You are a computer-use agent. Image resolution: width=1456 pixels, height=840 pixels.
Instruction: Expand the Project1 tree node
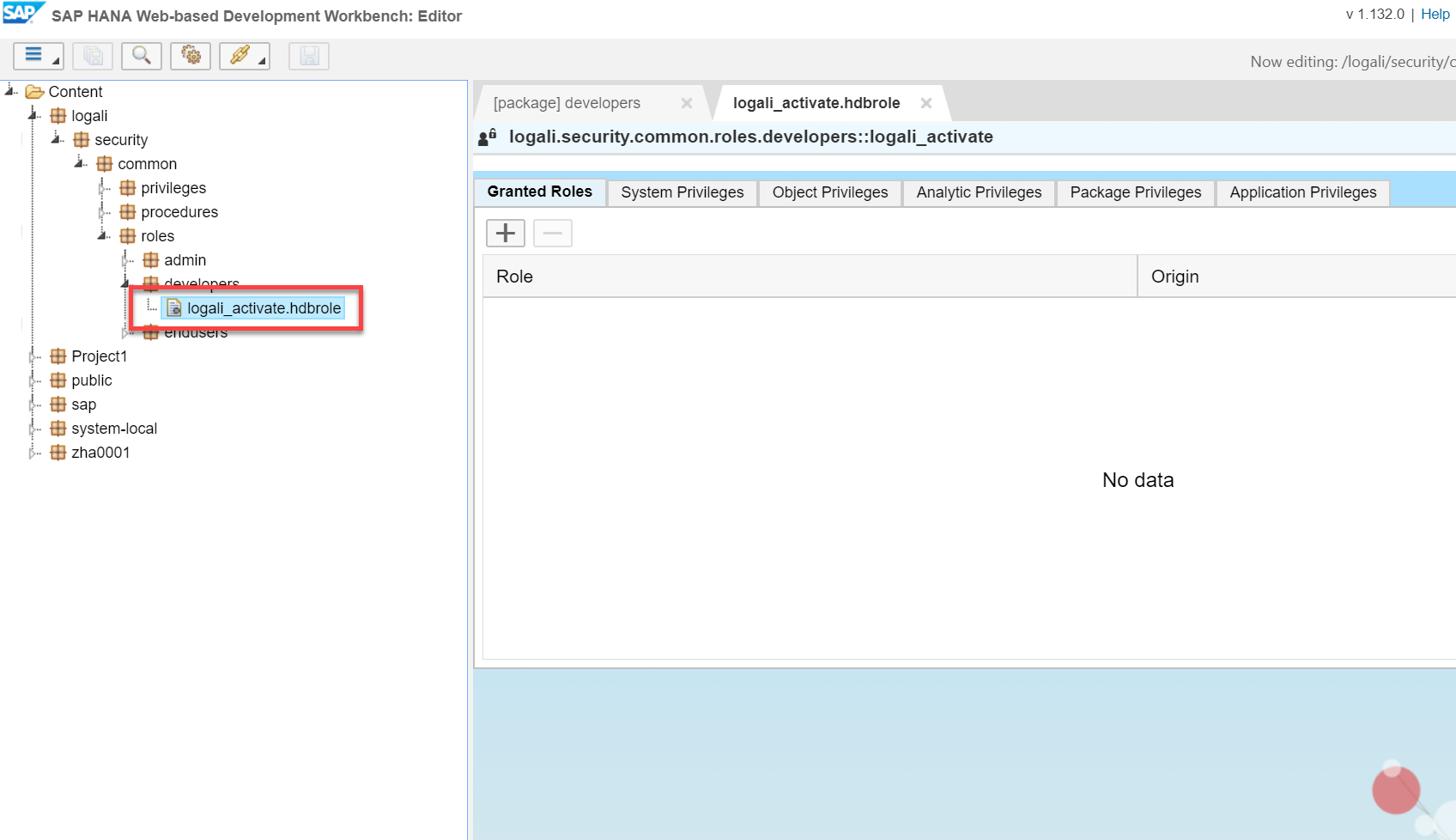click(x=33, y=356)
